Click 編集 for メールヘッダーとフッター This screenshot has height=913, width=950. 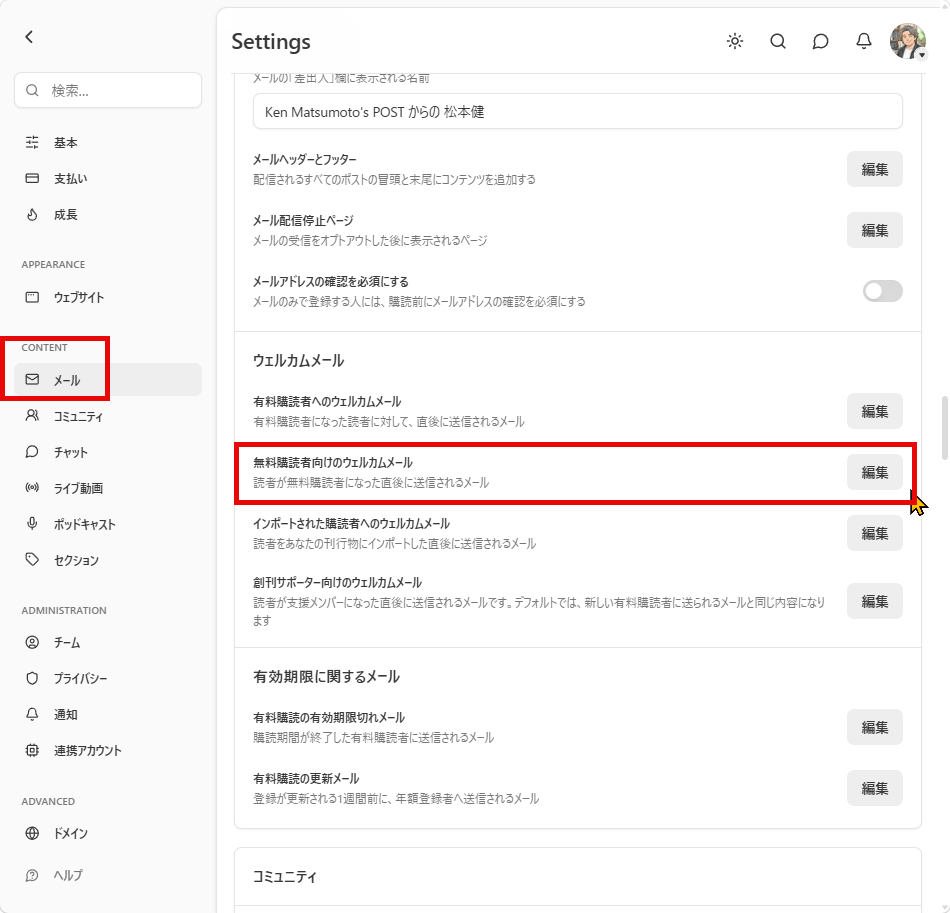tap(874, 169)
